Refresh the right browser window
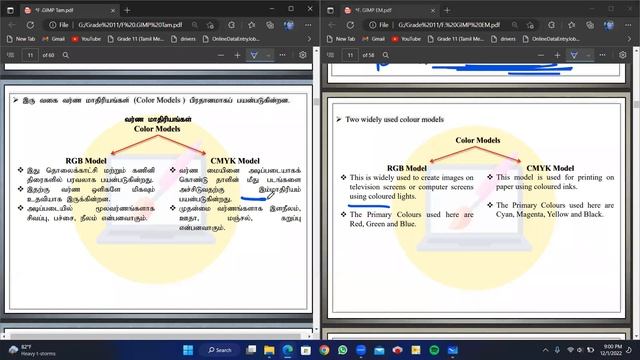640x360 pixels. (350, 25)
